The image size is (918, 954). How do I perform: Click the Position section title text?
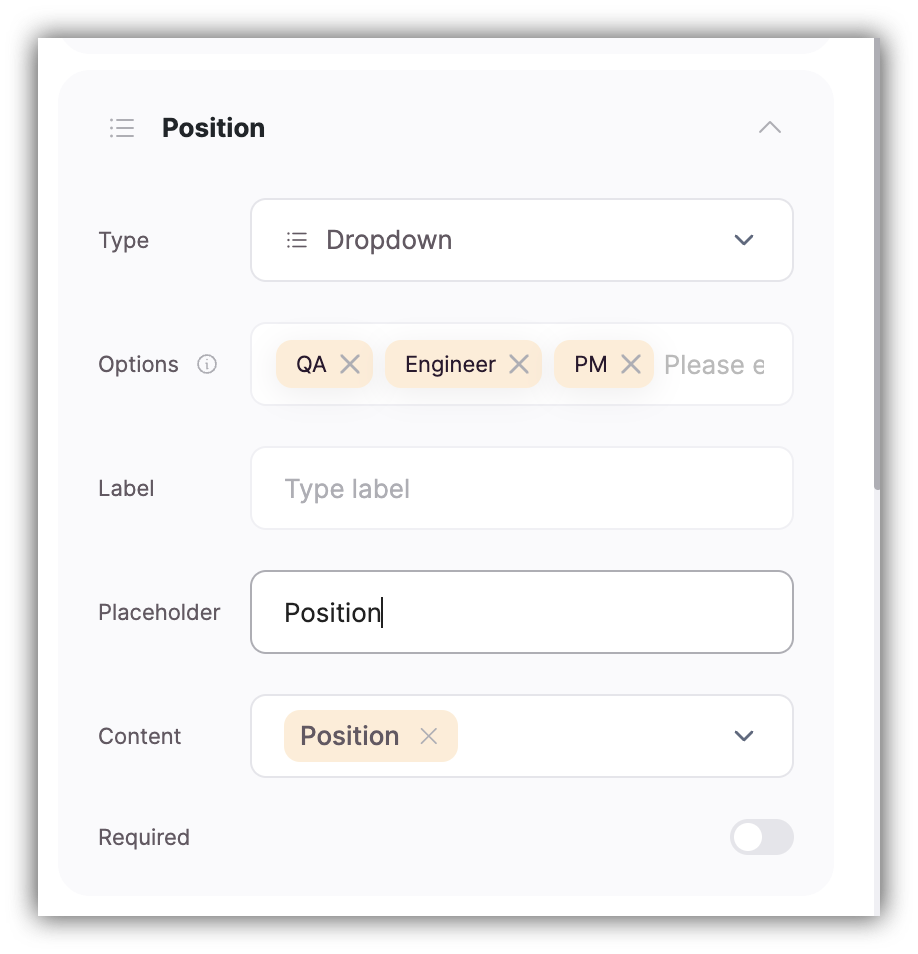tap(213, 128)
